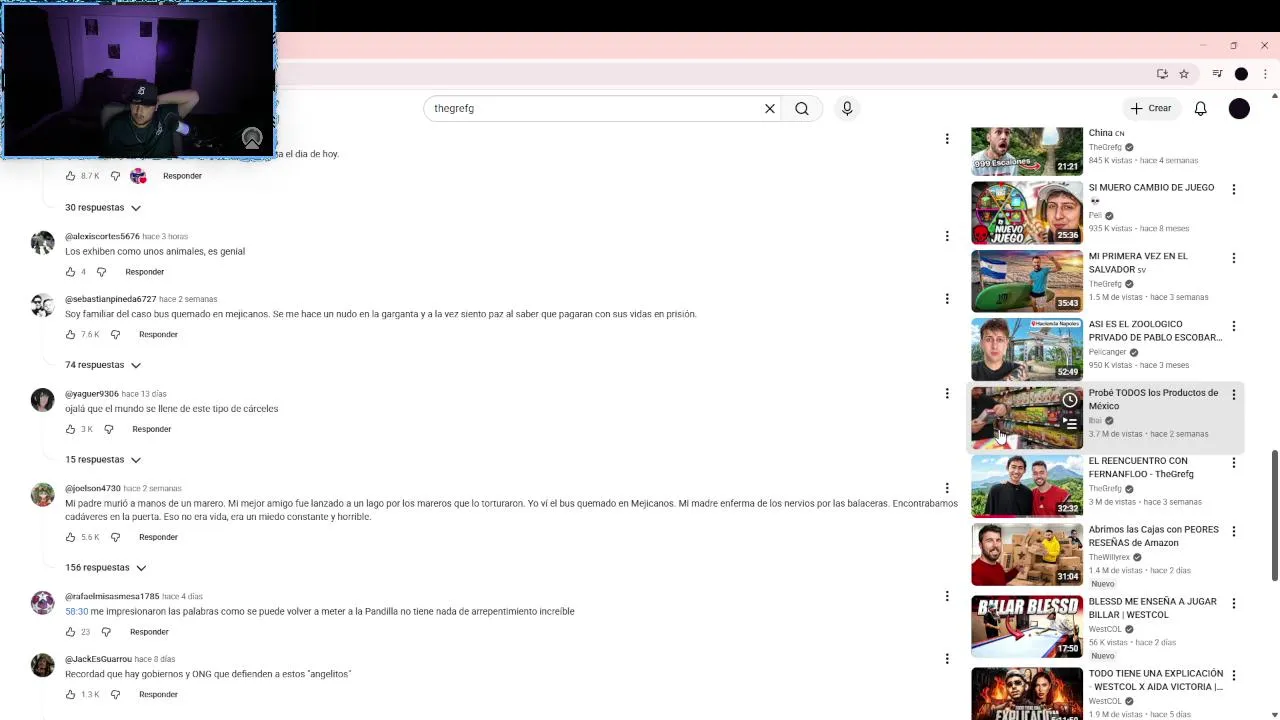The width and height of the screenshot is (1280, 720).
Task: Open options menu for @yaguer9306 comment
Action: coord(947,394)
